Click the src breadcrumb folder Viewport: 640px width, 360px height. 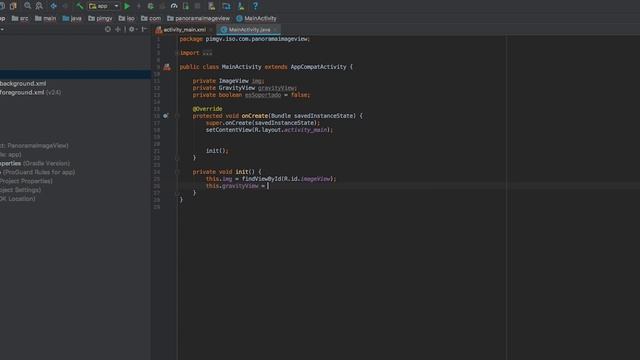coord(20,18)
